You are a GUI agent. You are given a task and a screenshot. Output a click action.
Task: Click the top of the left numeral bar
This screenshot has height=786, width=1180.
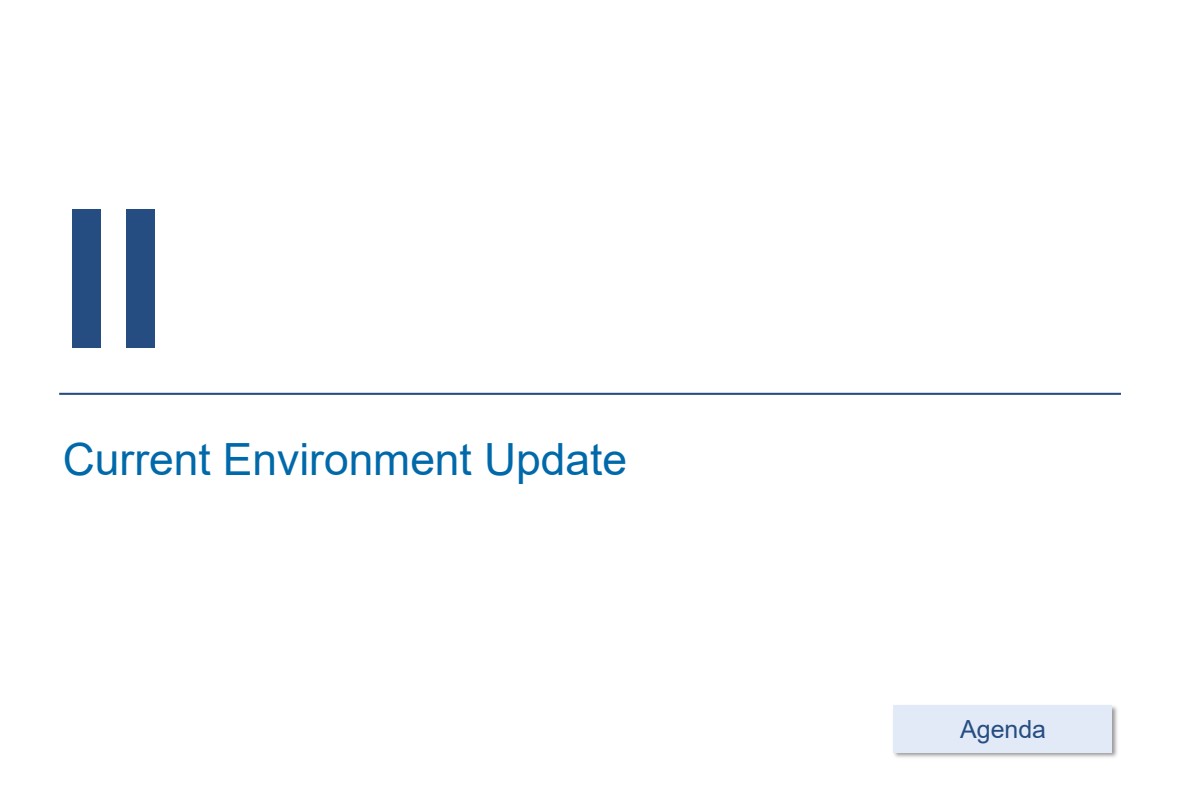[x=87, y=214]
